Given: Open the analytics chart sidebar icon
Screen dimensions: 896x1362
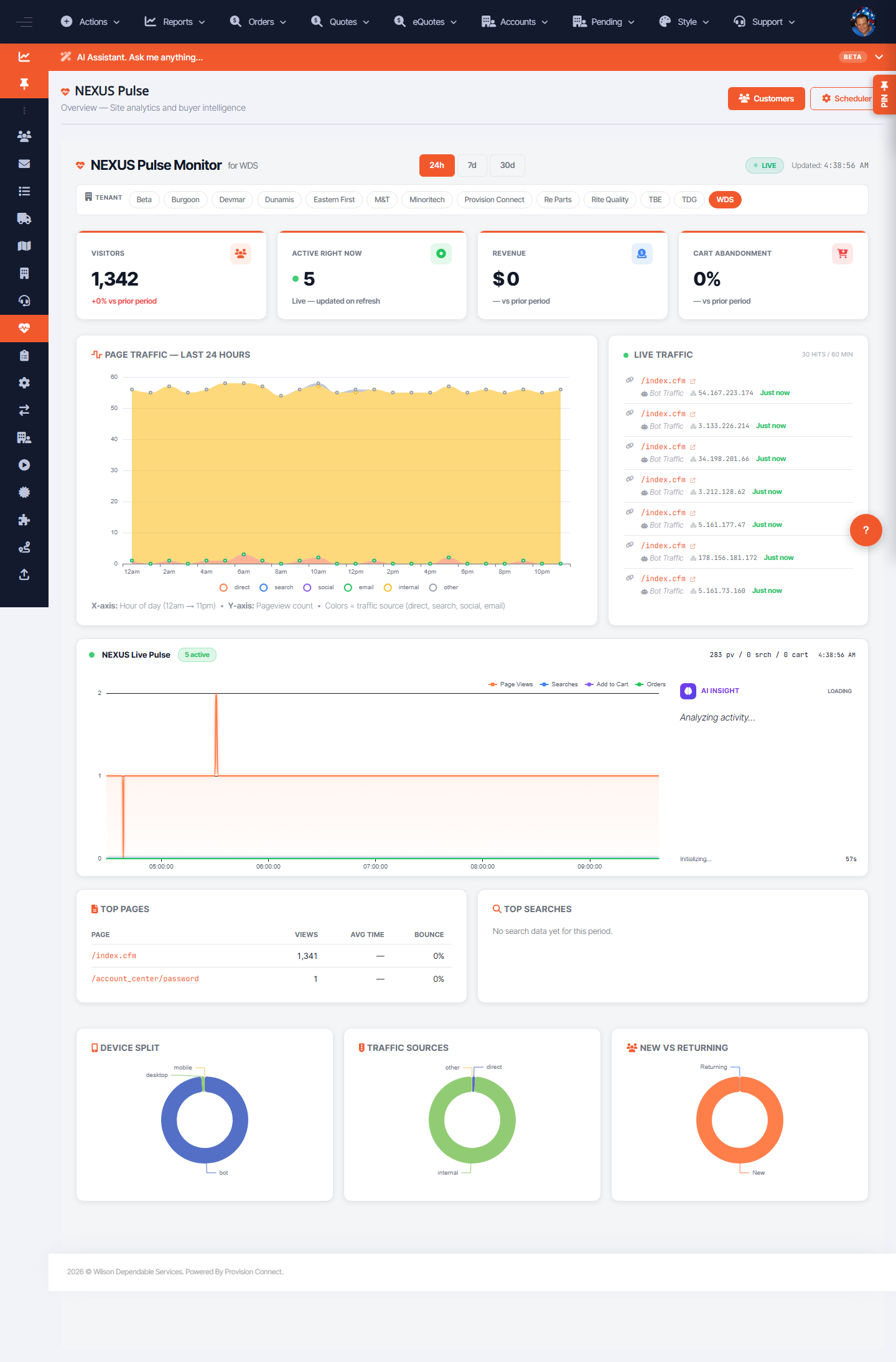Looking at the screenshot, I should (24, 57).
